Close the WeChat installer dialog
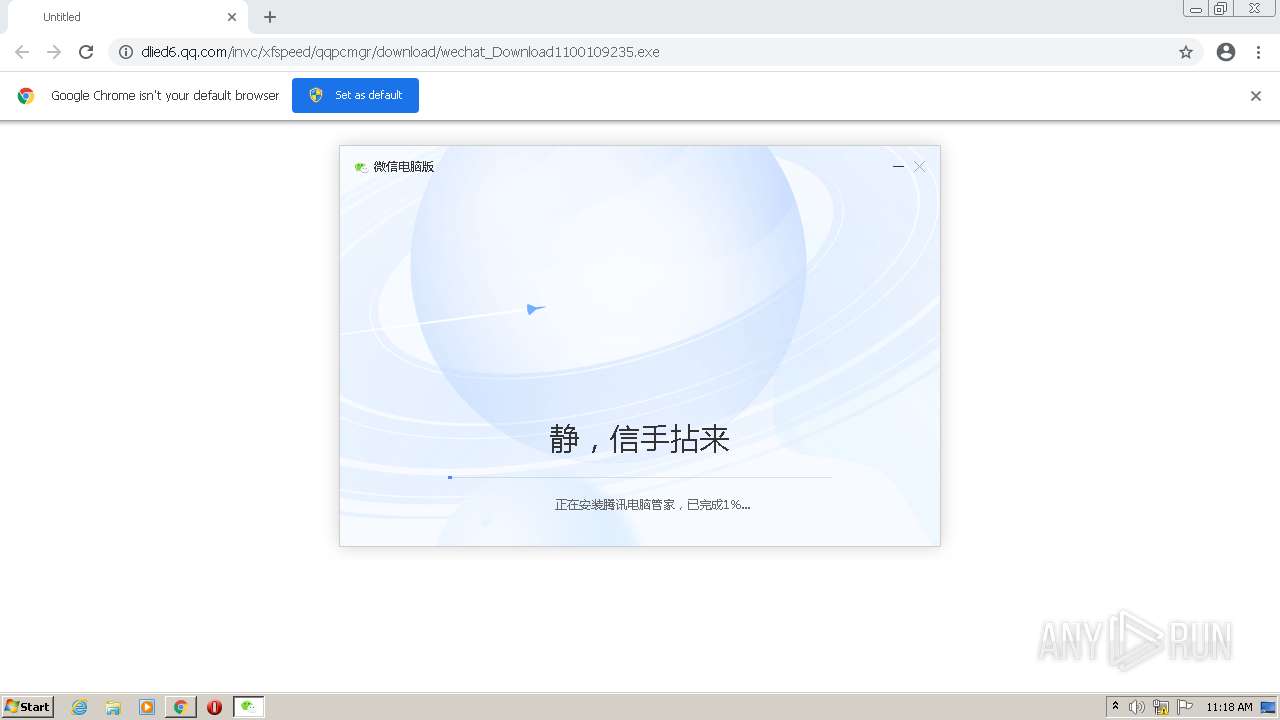The width and height of the screenshot is (1280, 720). tap(920, 167)
